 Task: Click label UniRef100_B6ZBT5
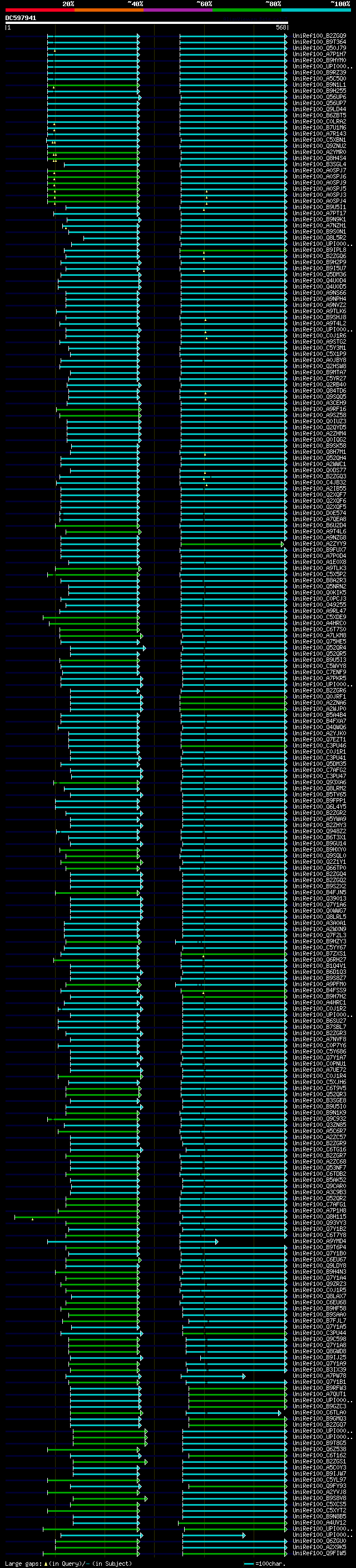coord(319,115)
